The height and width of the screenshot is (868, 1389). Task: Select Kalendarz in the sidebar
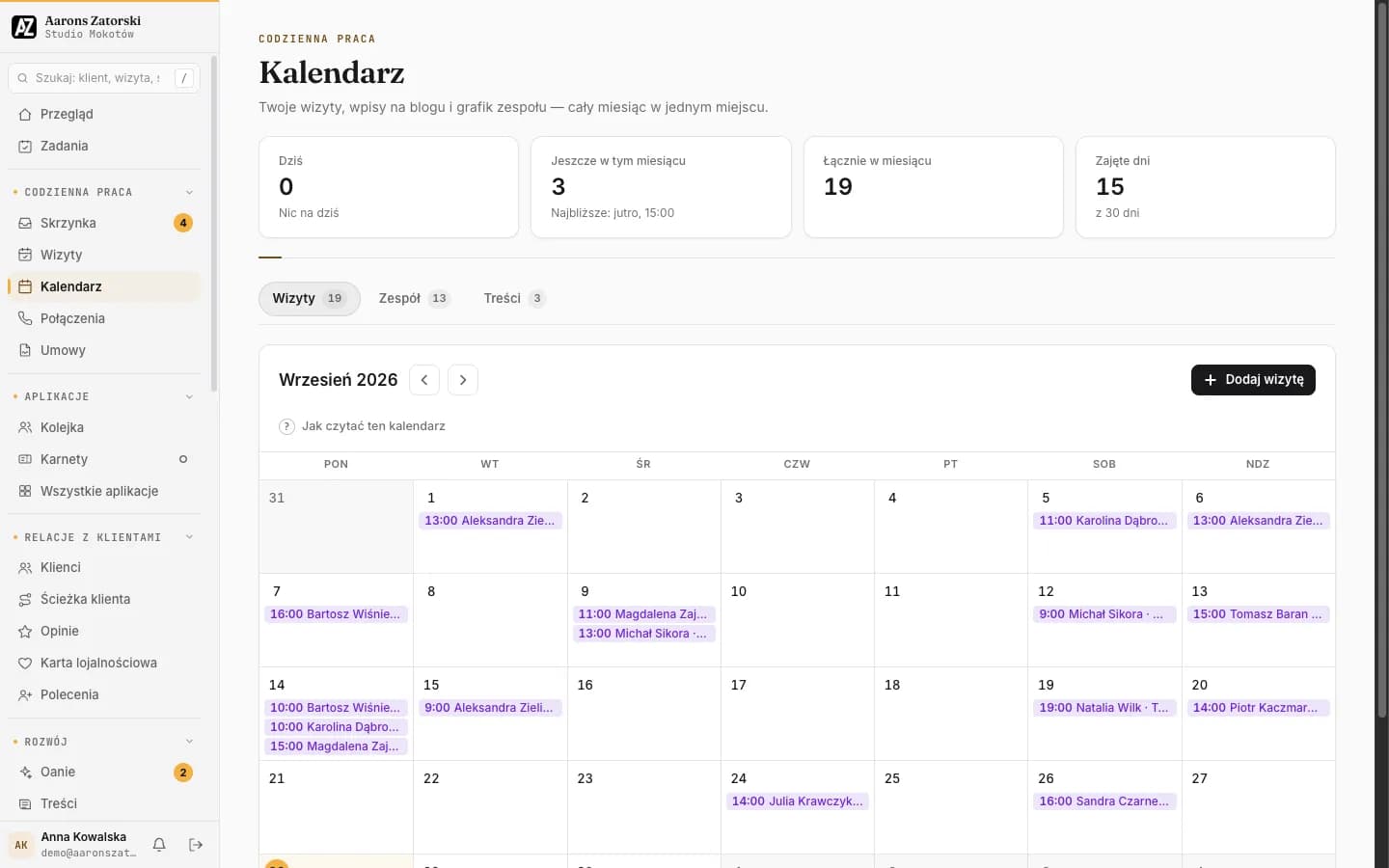(104, 286)
